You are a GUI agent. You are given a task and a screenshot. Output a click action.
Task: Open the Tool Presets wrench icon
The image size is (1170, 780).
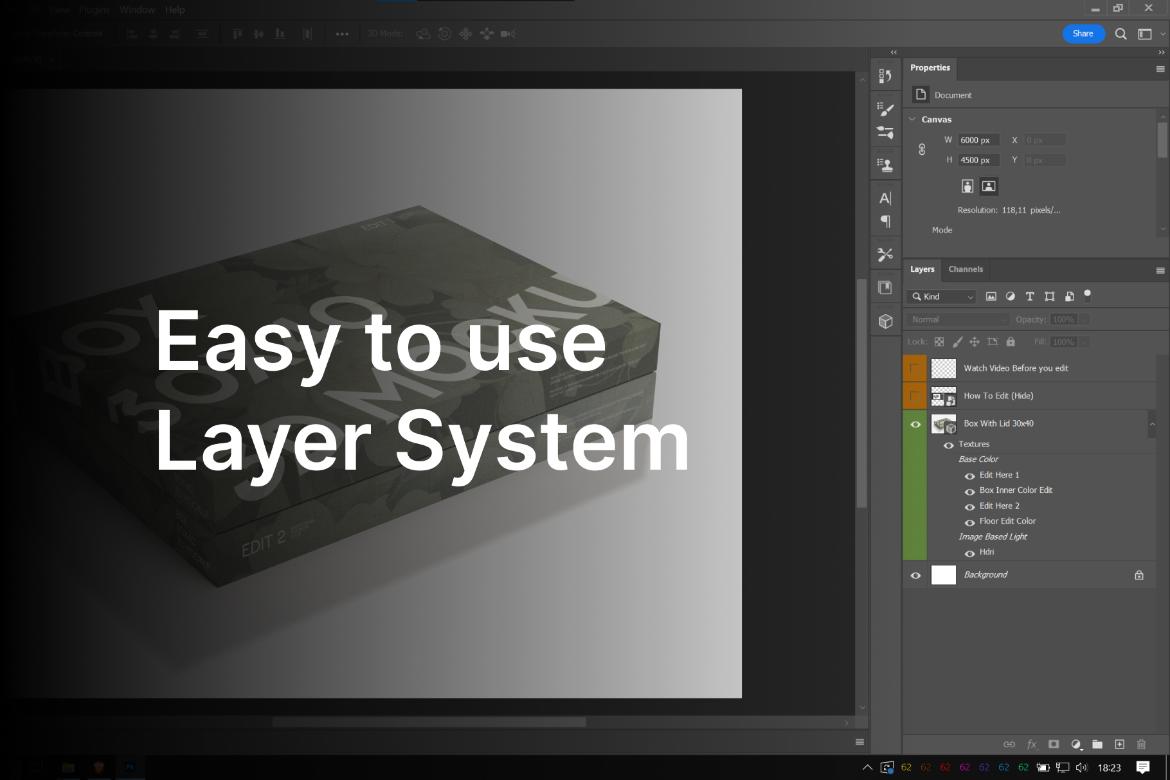click(x=885, y=255)
